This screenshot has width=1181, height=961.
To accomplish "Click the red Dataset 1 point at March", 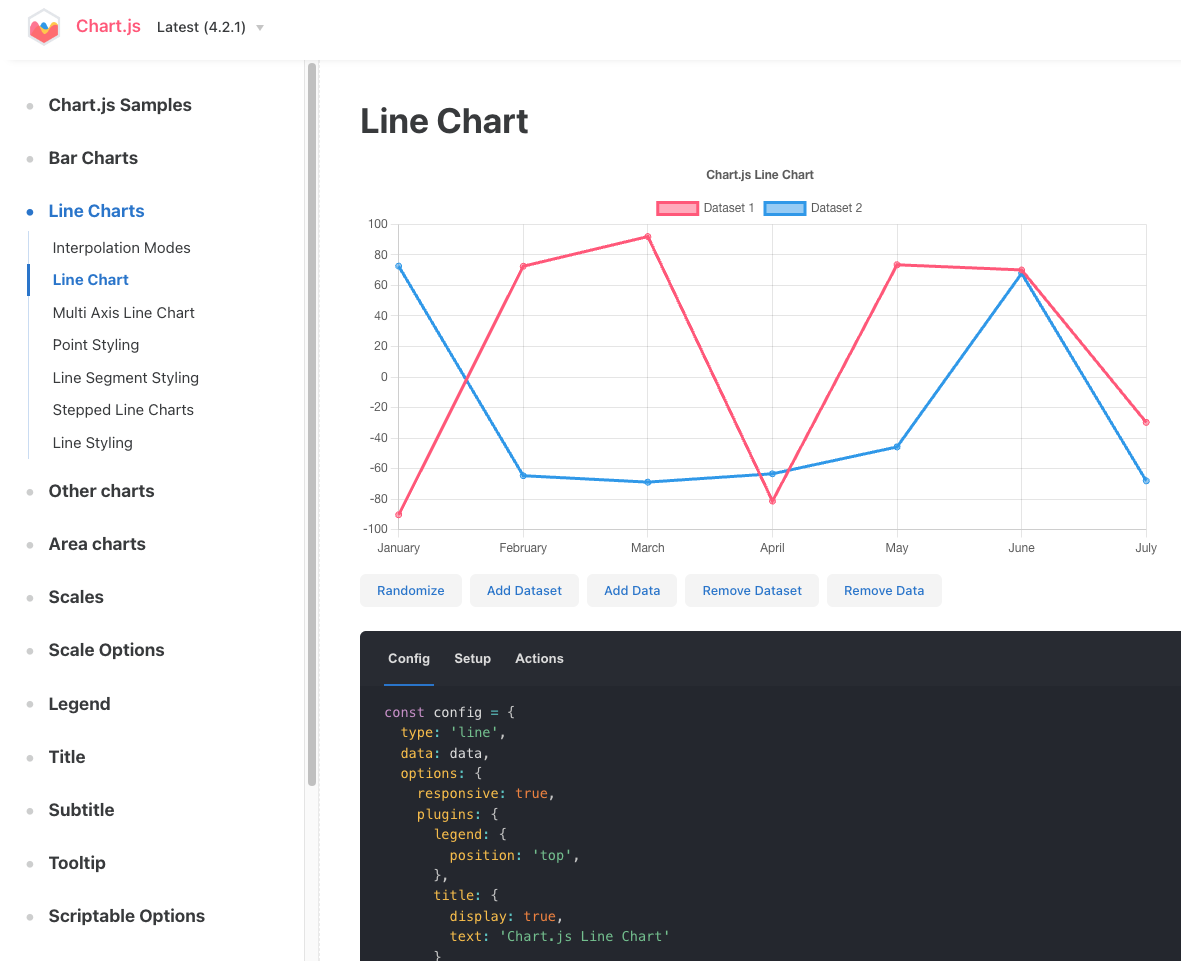I will coord(648,237).
